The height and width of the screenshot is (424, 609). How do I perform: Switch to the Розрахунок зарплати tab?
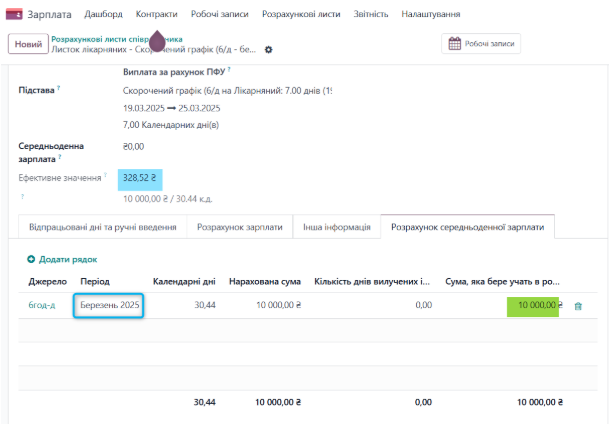pyautogui.click(x=239, y=227)
